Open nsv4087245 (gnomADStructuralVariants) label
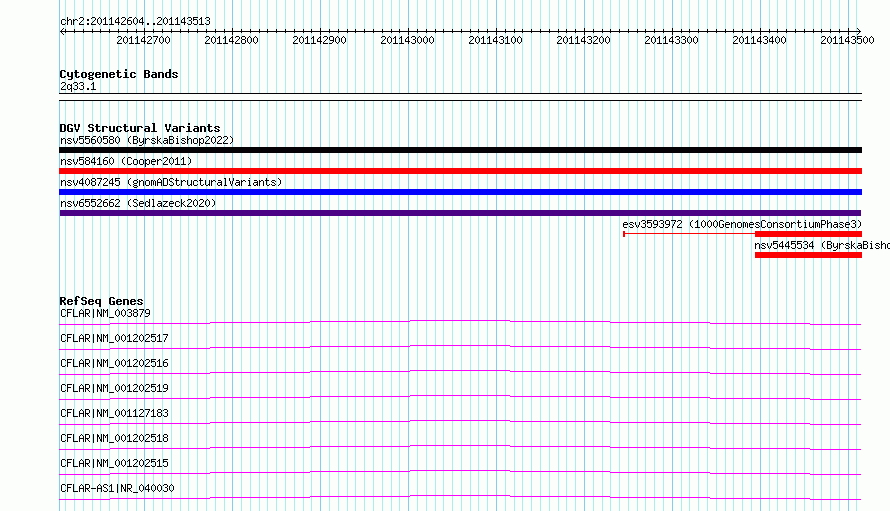This screenshot has height=511, width=890. click(171, 182)
